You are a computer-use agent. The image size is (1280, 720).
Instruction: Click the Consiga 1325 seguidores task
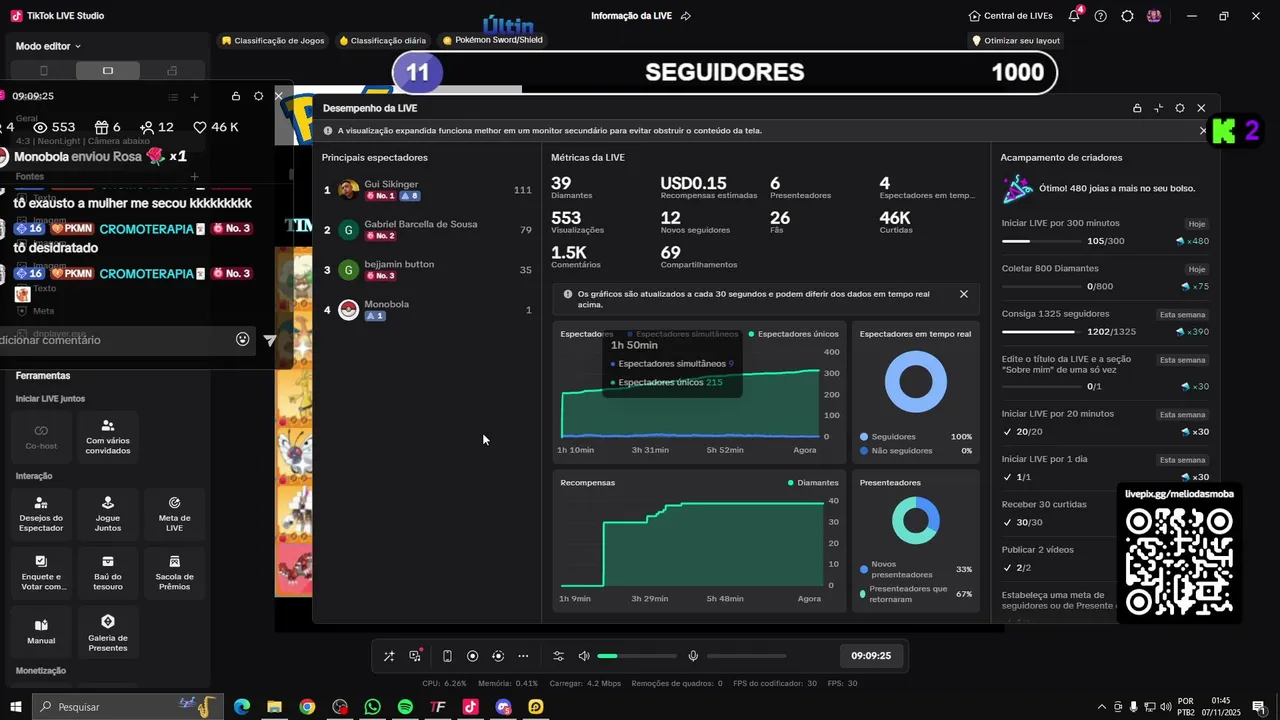click(x=1105, y=322)
